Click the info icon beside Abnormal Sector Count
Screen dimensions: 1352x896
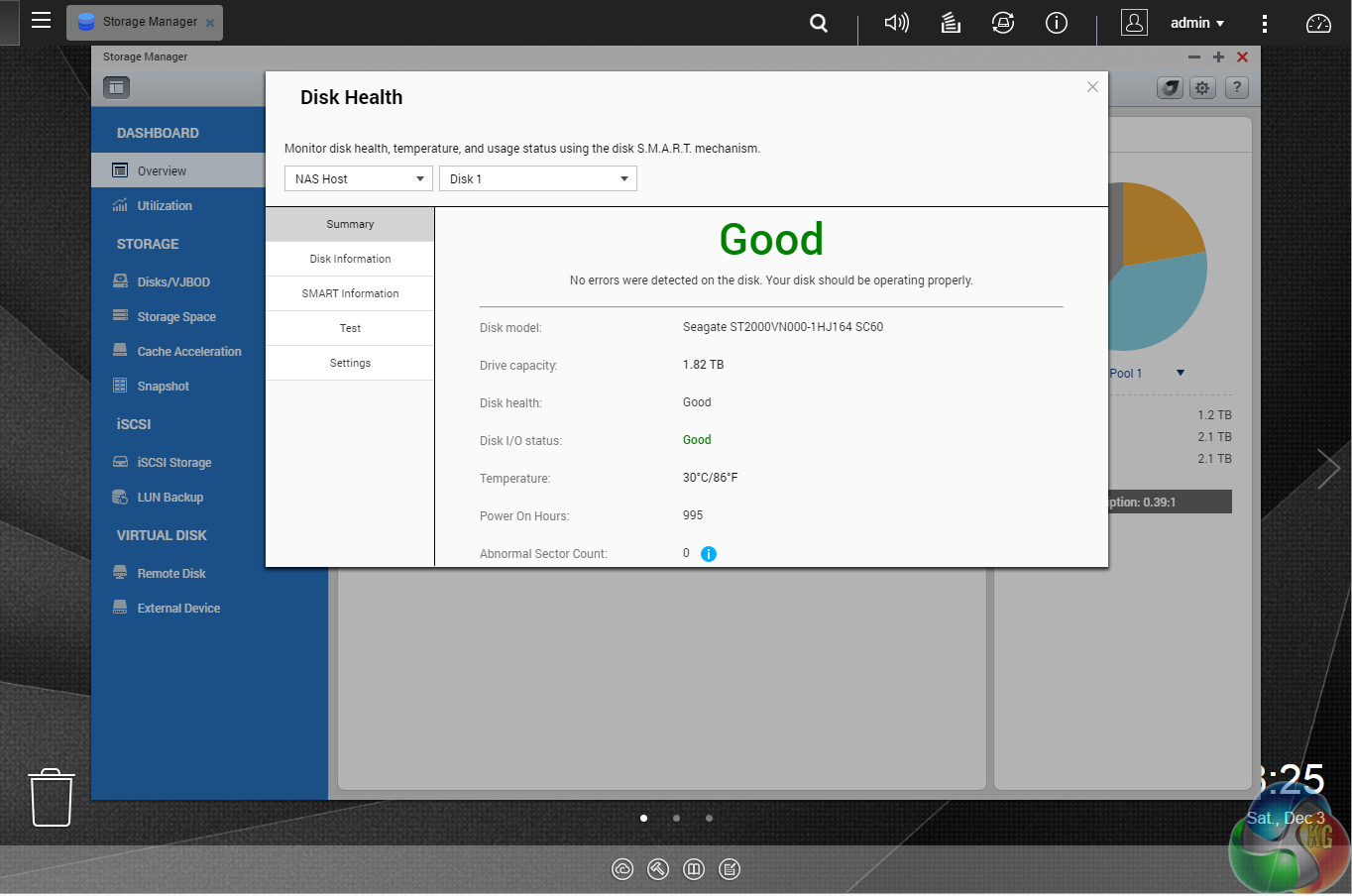click(x=709, y=554)
